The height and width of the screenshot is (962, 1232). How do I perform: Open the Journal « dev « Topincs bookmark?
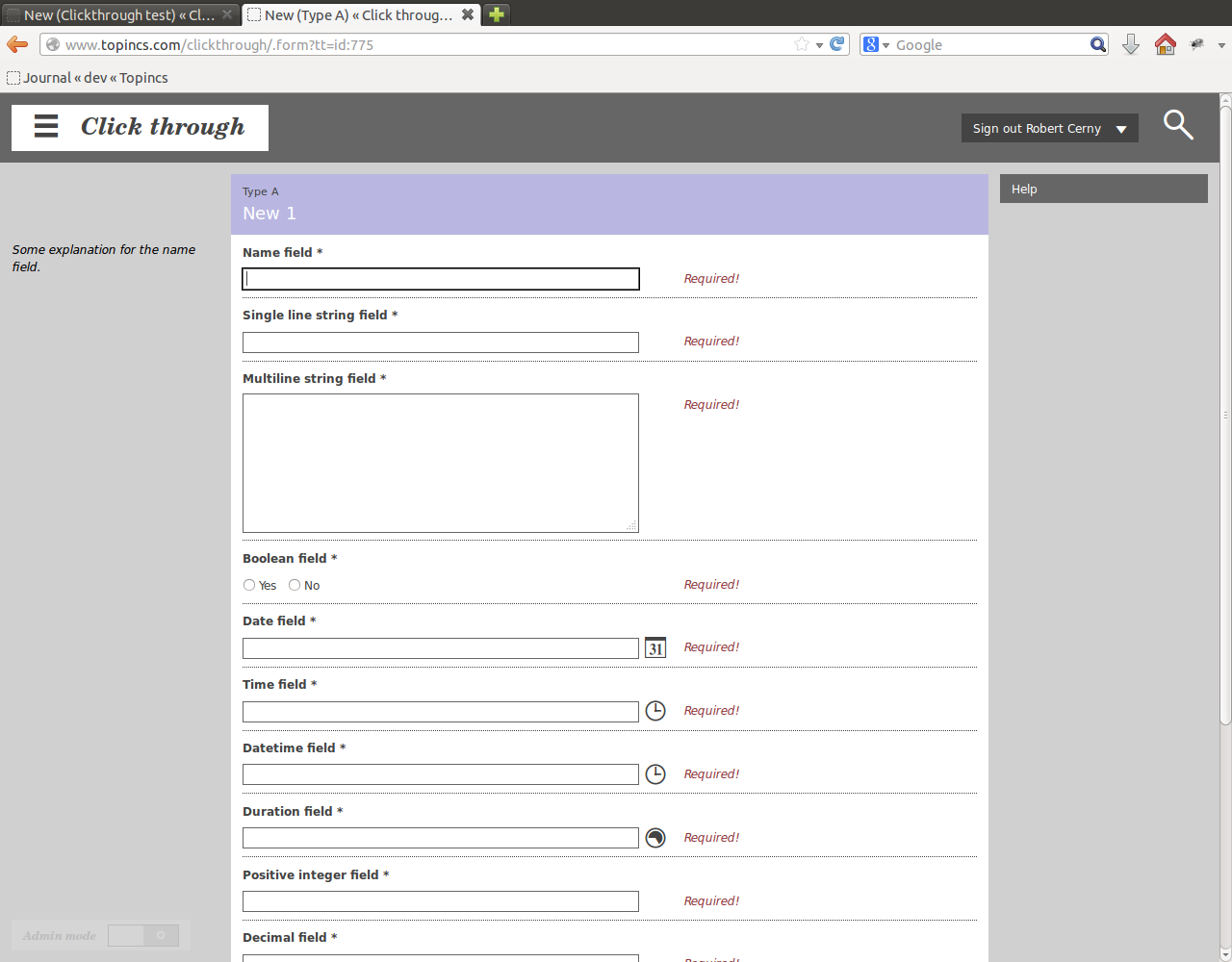[89, 78]
